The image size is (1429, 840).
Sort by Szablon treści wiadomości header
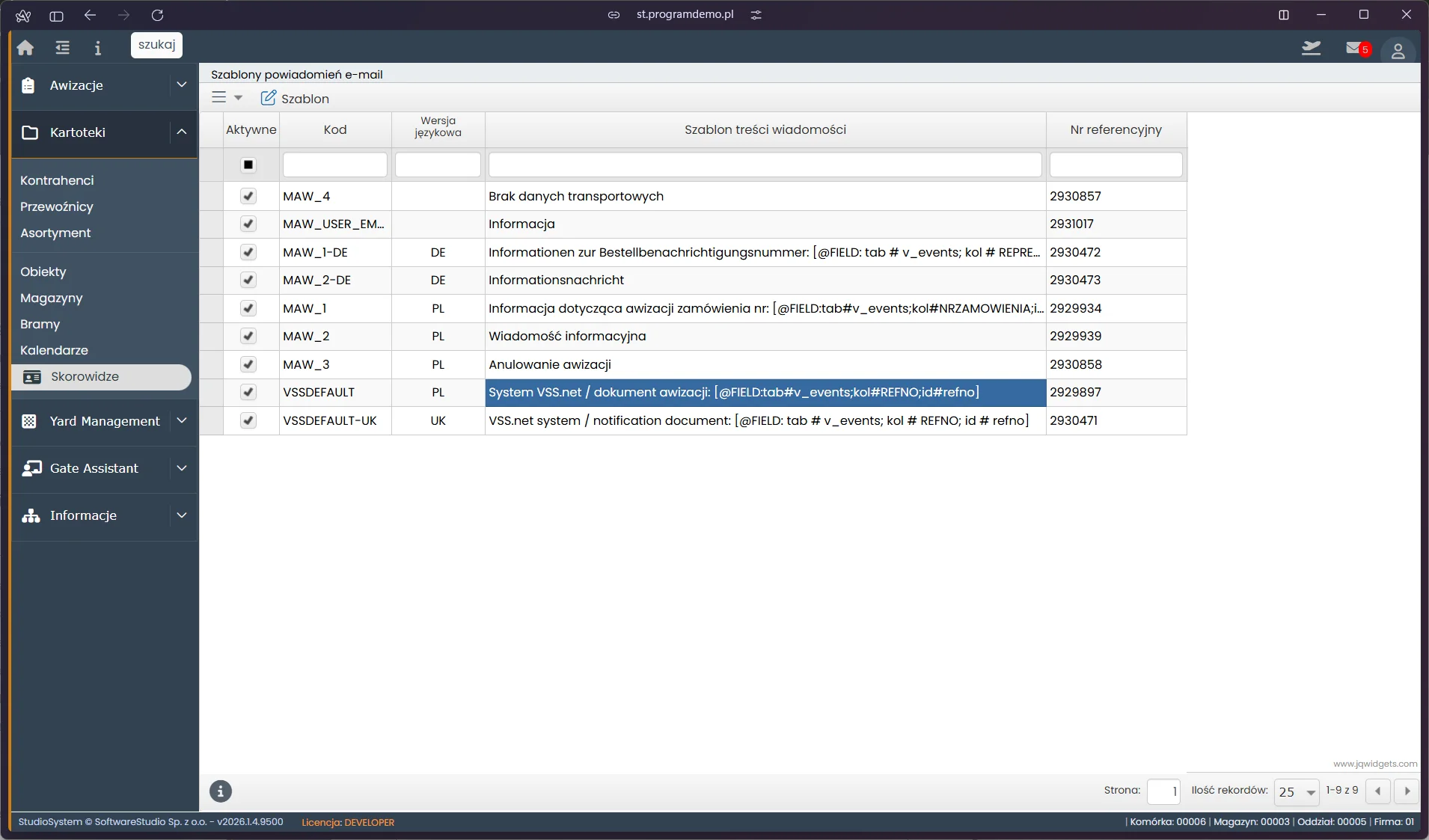click(765, 129)
